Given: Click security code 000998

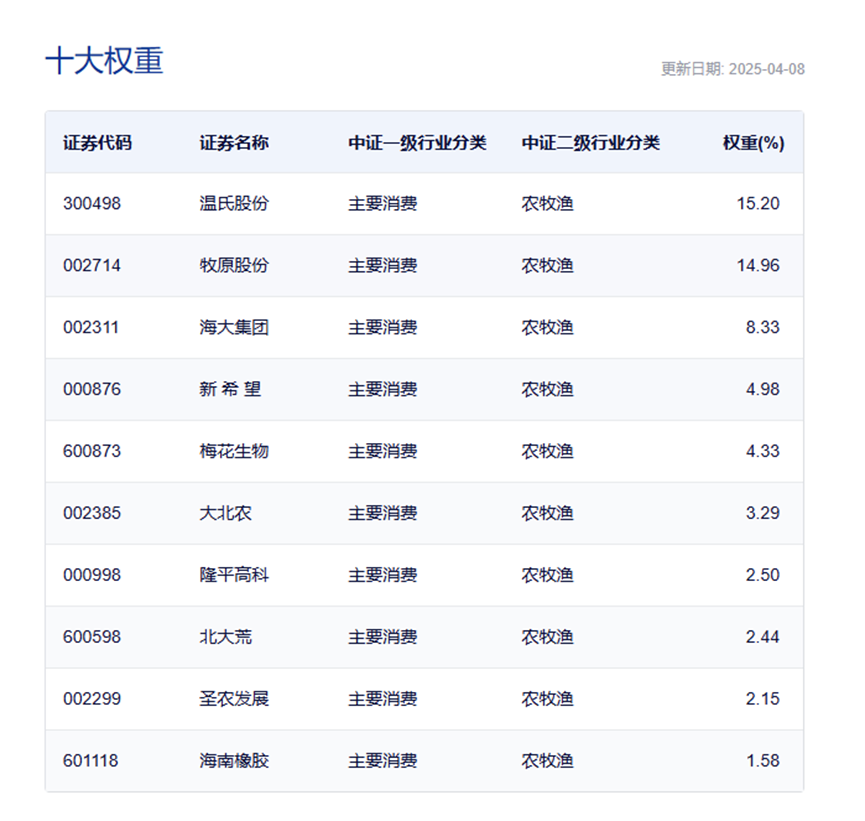Looking at the screenshot, I should pyautogui.click(x=92, y=575).
